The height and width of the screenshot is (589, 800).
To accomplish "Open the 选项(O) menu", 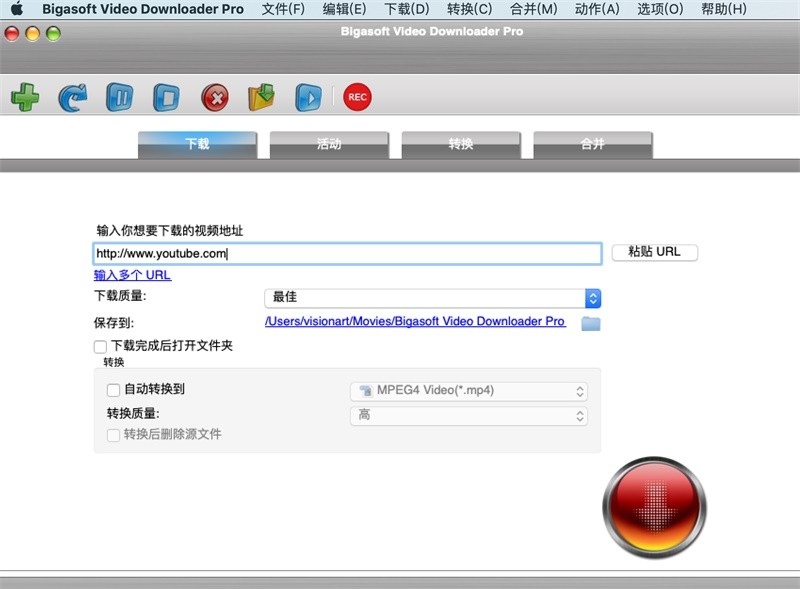I will [660, 9].
